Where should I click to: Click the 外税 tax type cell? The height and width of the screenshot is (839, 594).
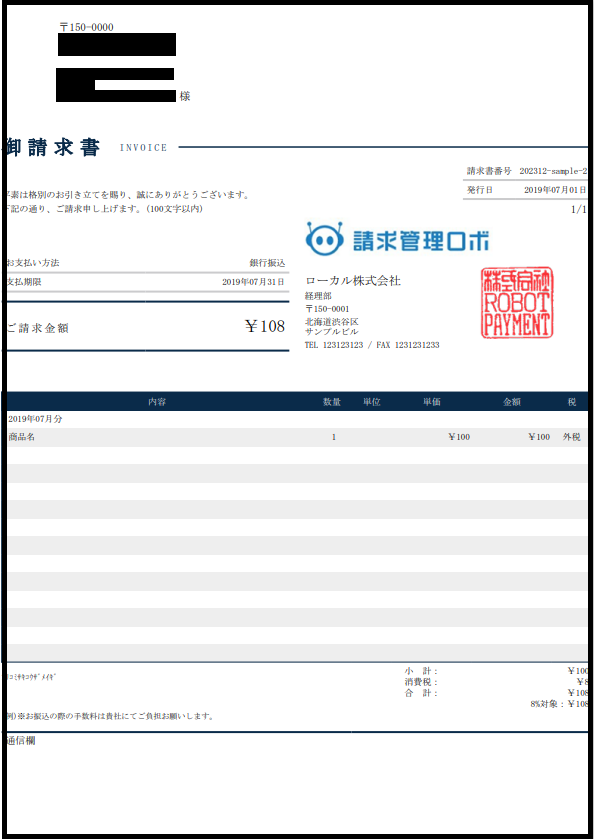(572, 437)
